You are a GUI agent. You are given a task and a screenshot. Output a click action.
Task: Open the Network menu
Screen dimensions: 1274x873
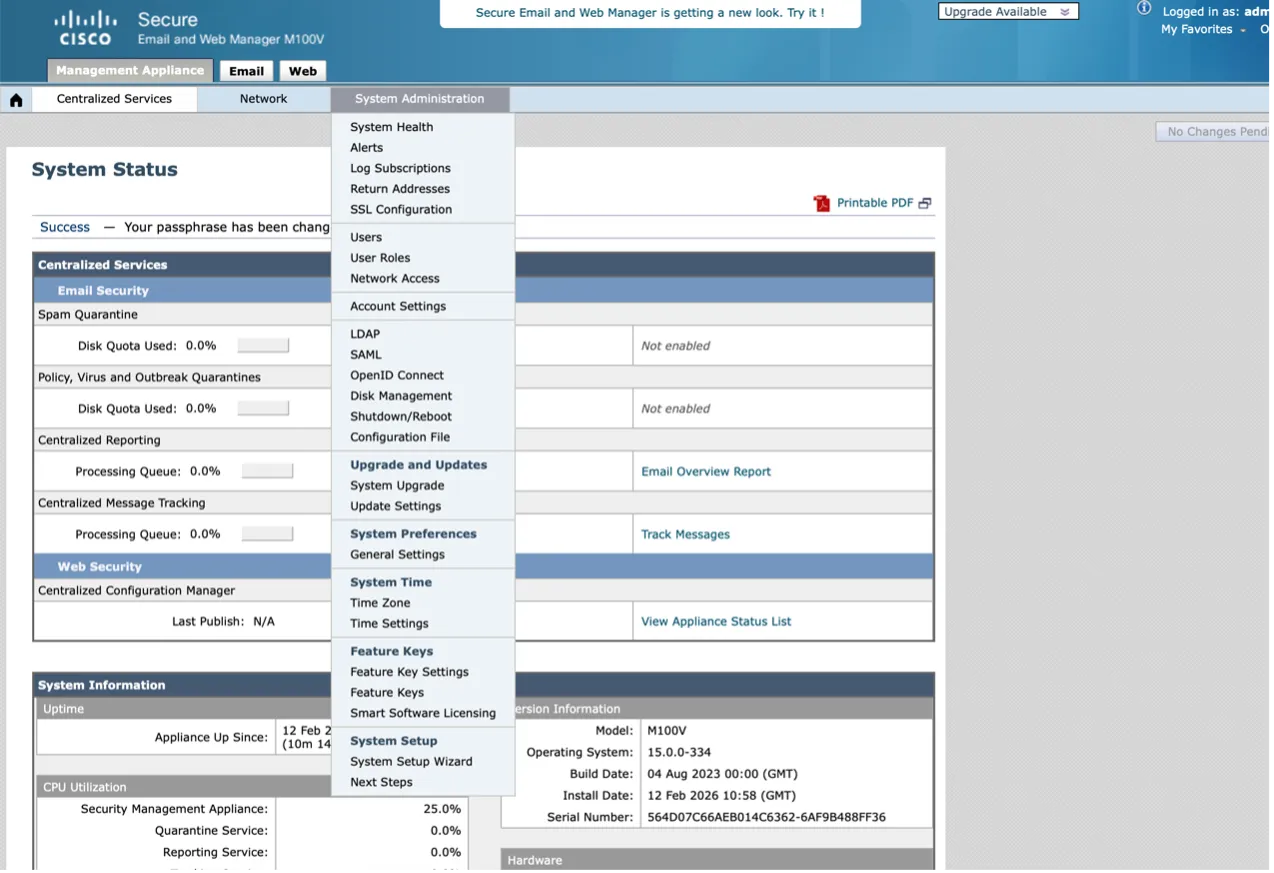tap(263, 99)
